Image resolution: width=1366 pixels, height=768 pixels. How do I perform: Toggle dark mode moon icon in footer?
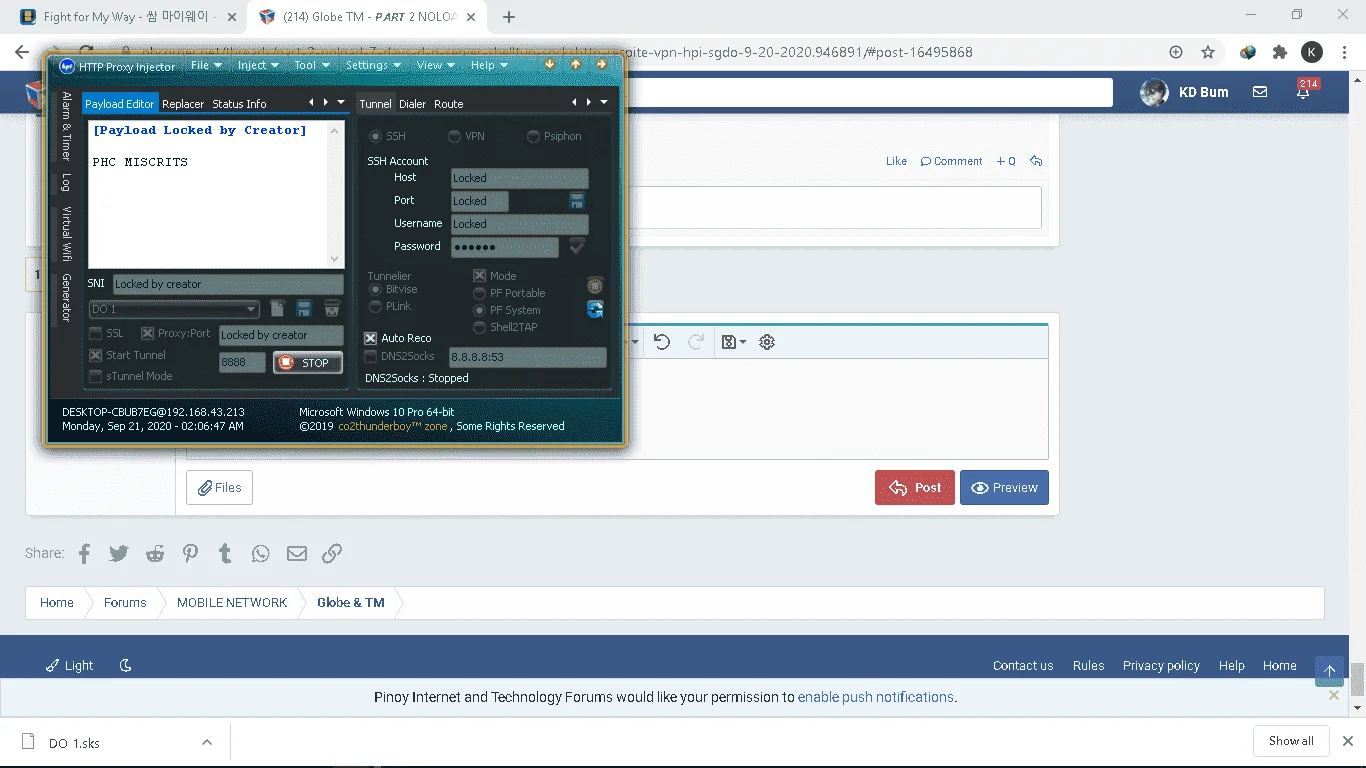(x=126, y=665)
